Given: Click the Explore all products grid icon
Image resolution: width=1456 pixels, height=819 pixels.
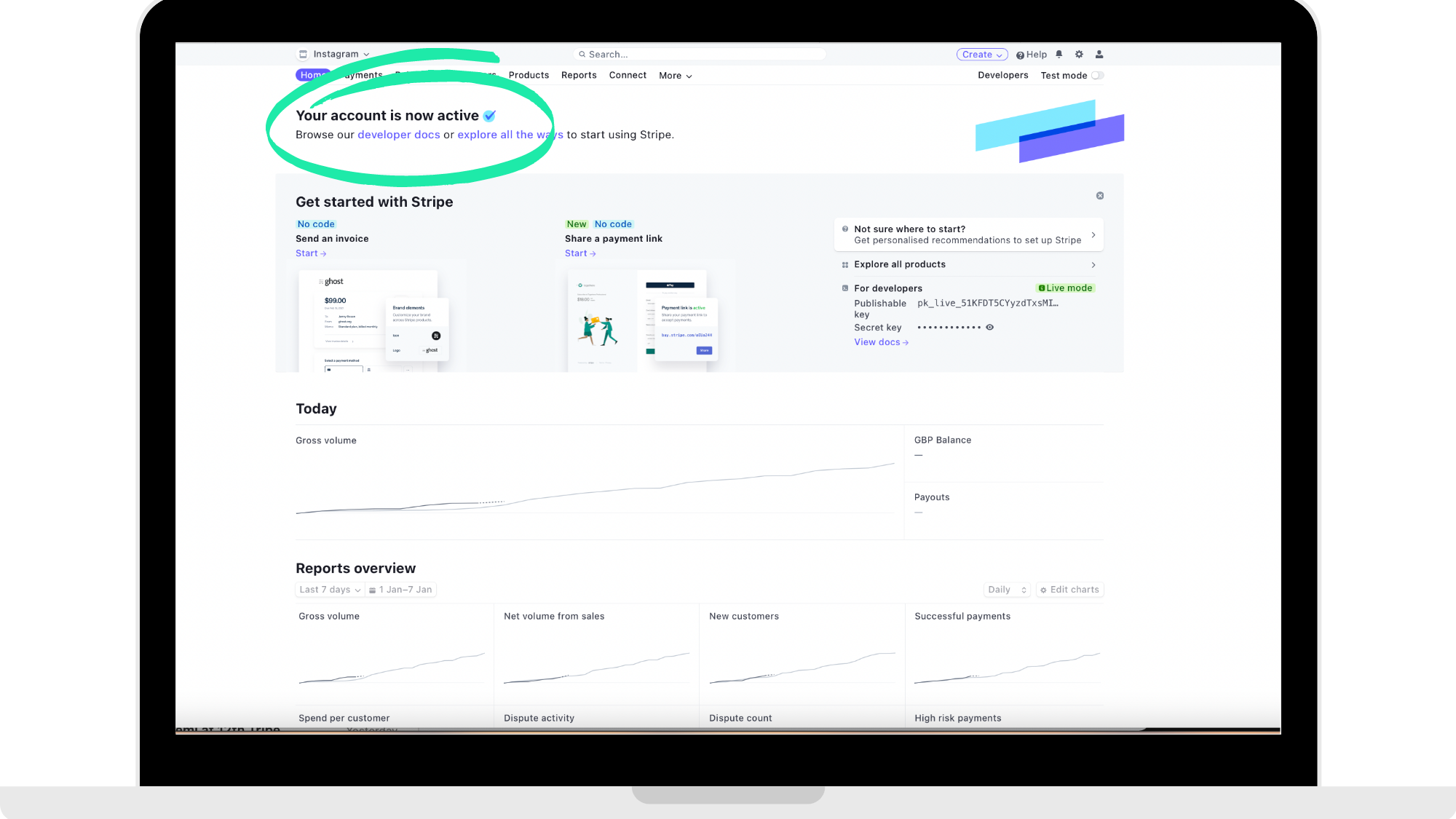Looking at the screenshot, I should pyautogui.click(x=845, y=265).
